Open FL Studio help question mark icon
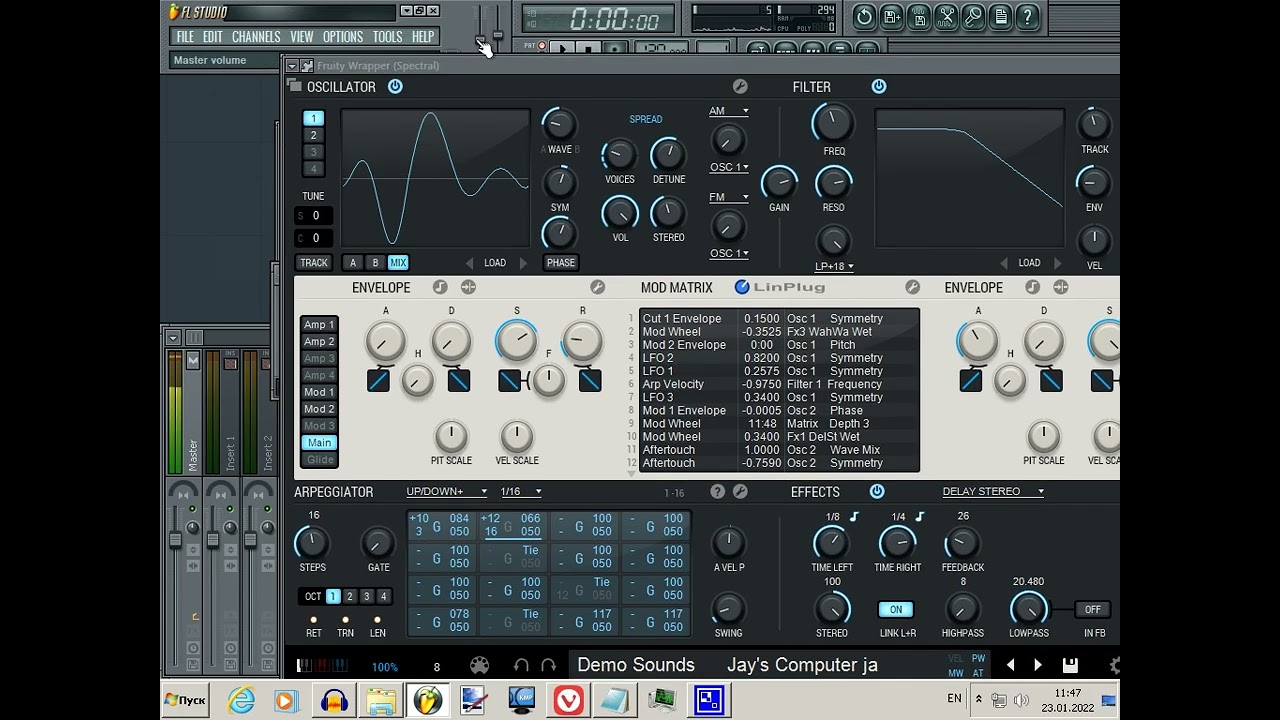 point(1026,17)
